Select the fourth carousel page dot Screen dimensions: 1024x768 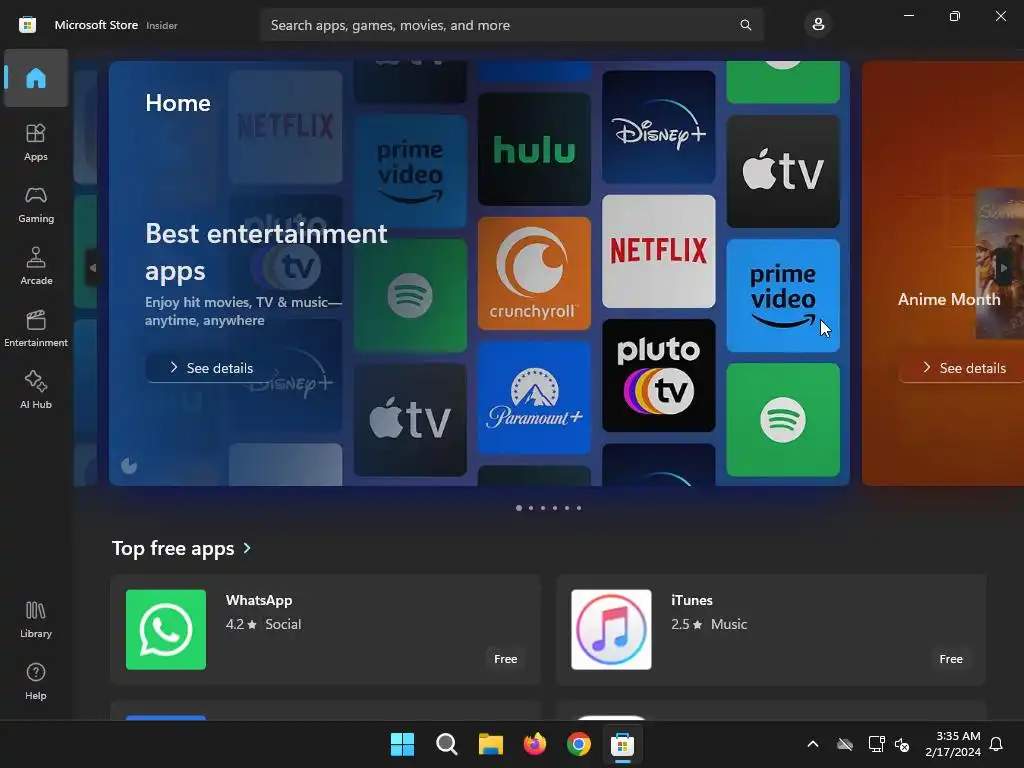(555, 507)
